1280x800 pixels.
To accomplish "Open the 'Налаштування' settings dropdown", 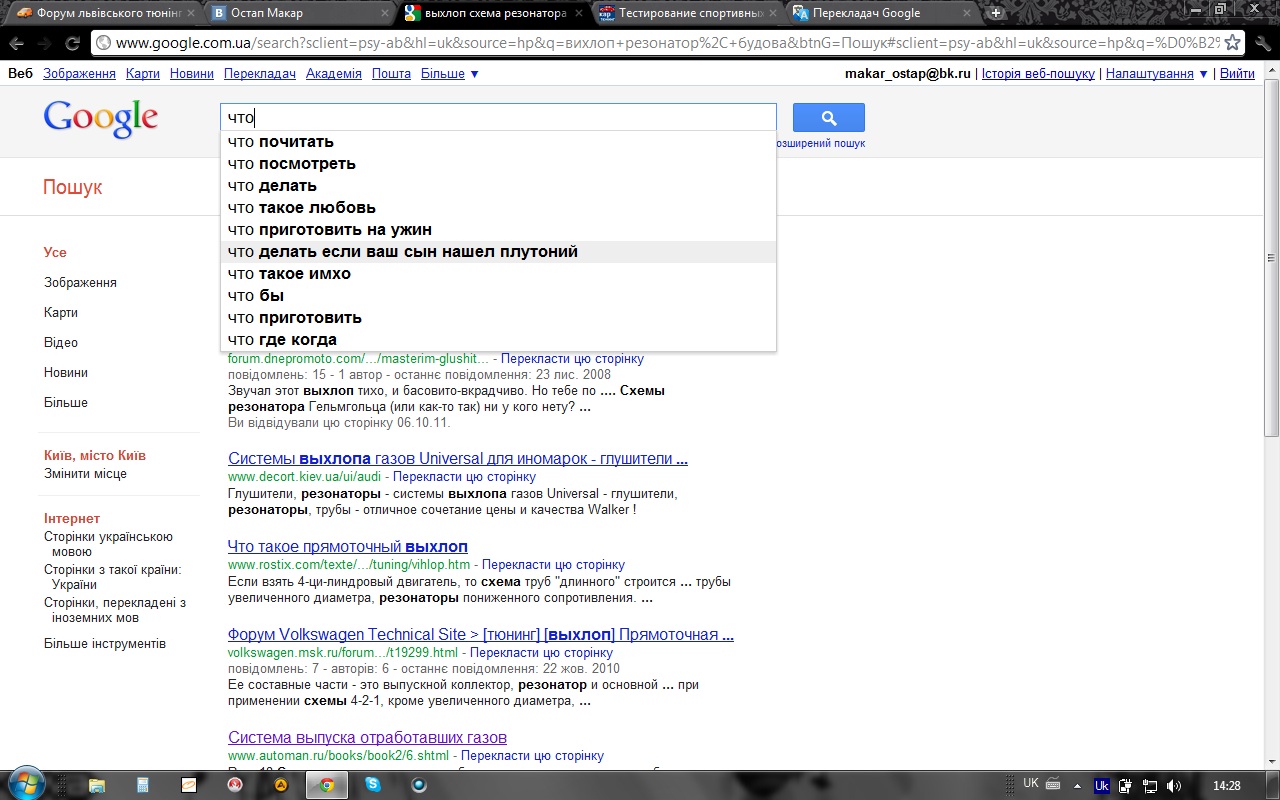I will 1155,74.
